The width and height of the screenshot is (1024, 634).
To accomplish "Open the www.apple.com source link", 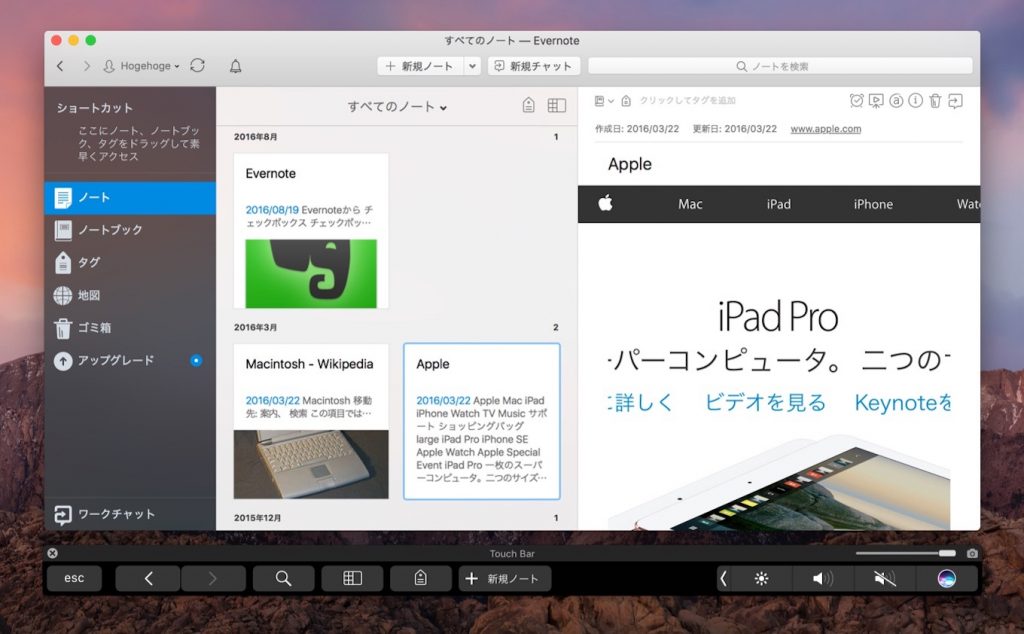I will coord(825,129).
